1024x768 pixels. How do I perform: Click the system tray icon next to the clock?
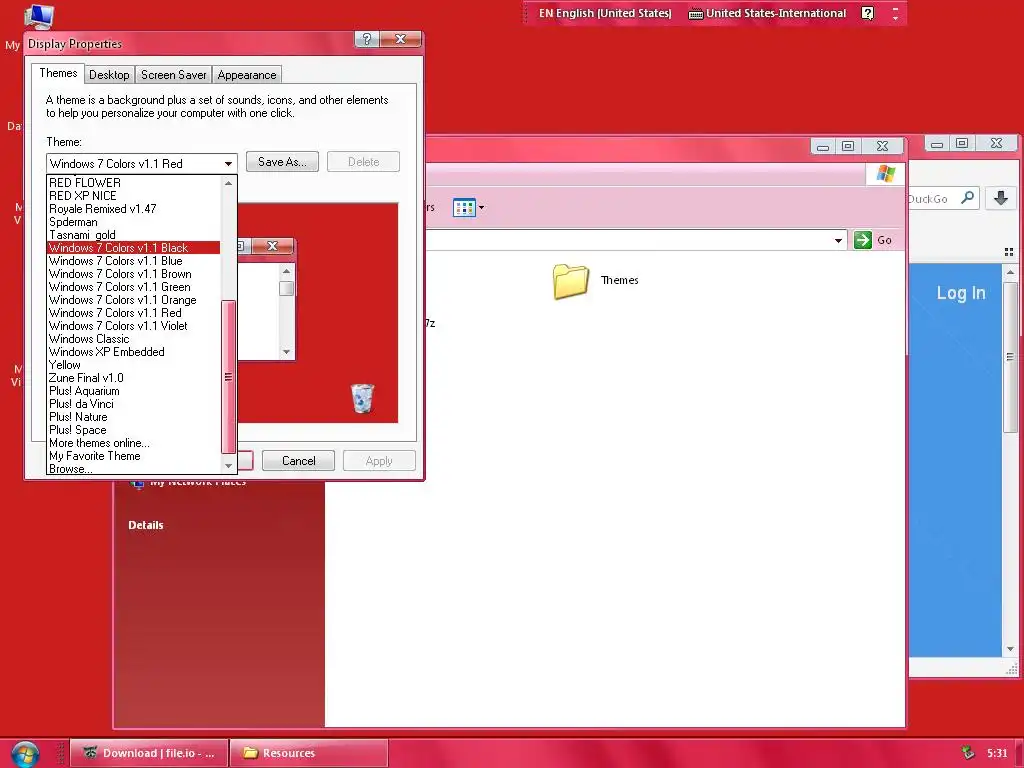click(x=968, y=753)
